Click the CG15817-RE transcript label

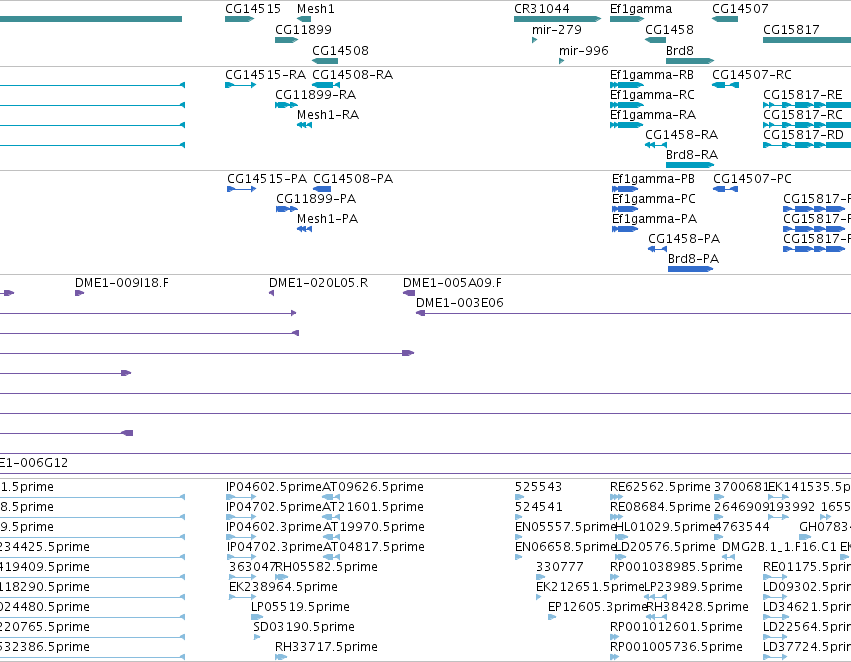tap(803, 94)
